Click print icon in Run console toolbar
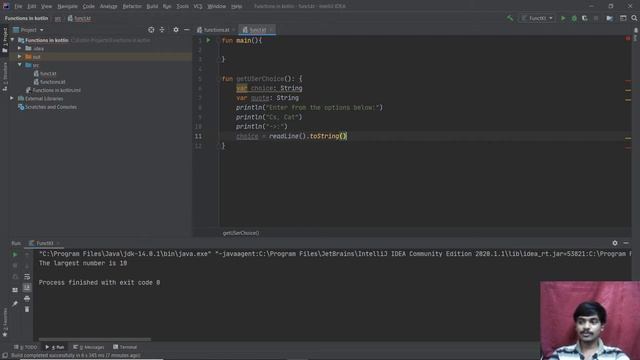This screenshot has height=360, width=640. click(27, 298)
